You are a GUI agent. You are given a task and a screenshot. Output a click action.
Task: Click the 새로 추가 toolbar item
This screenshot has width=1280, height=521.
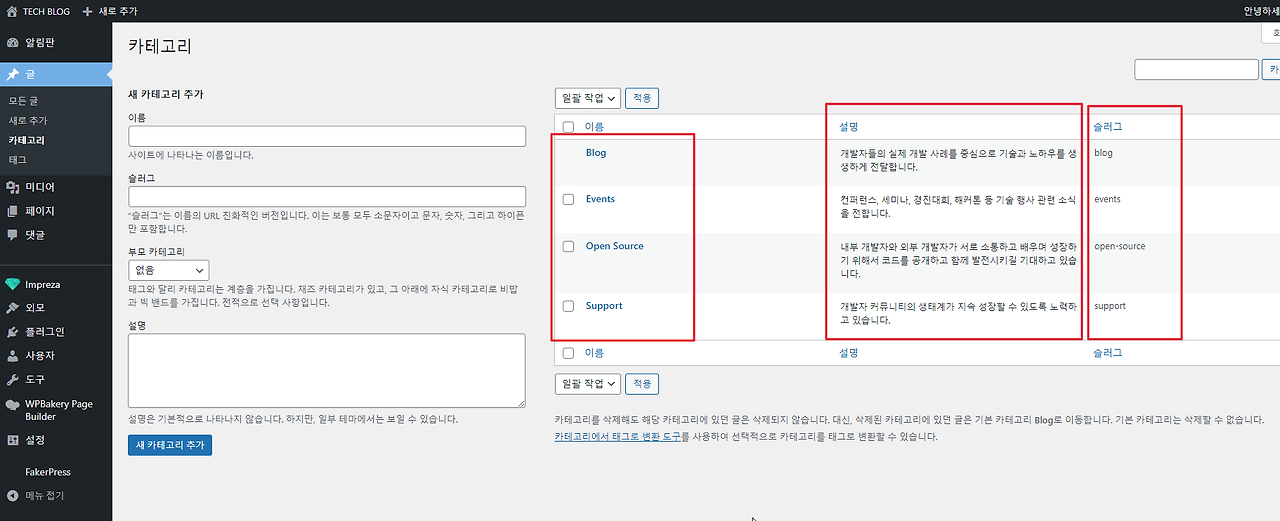(110, 10)
